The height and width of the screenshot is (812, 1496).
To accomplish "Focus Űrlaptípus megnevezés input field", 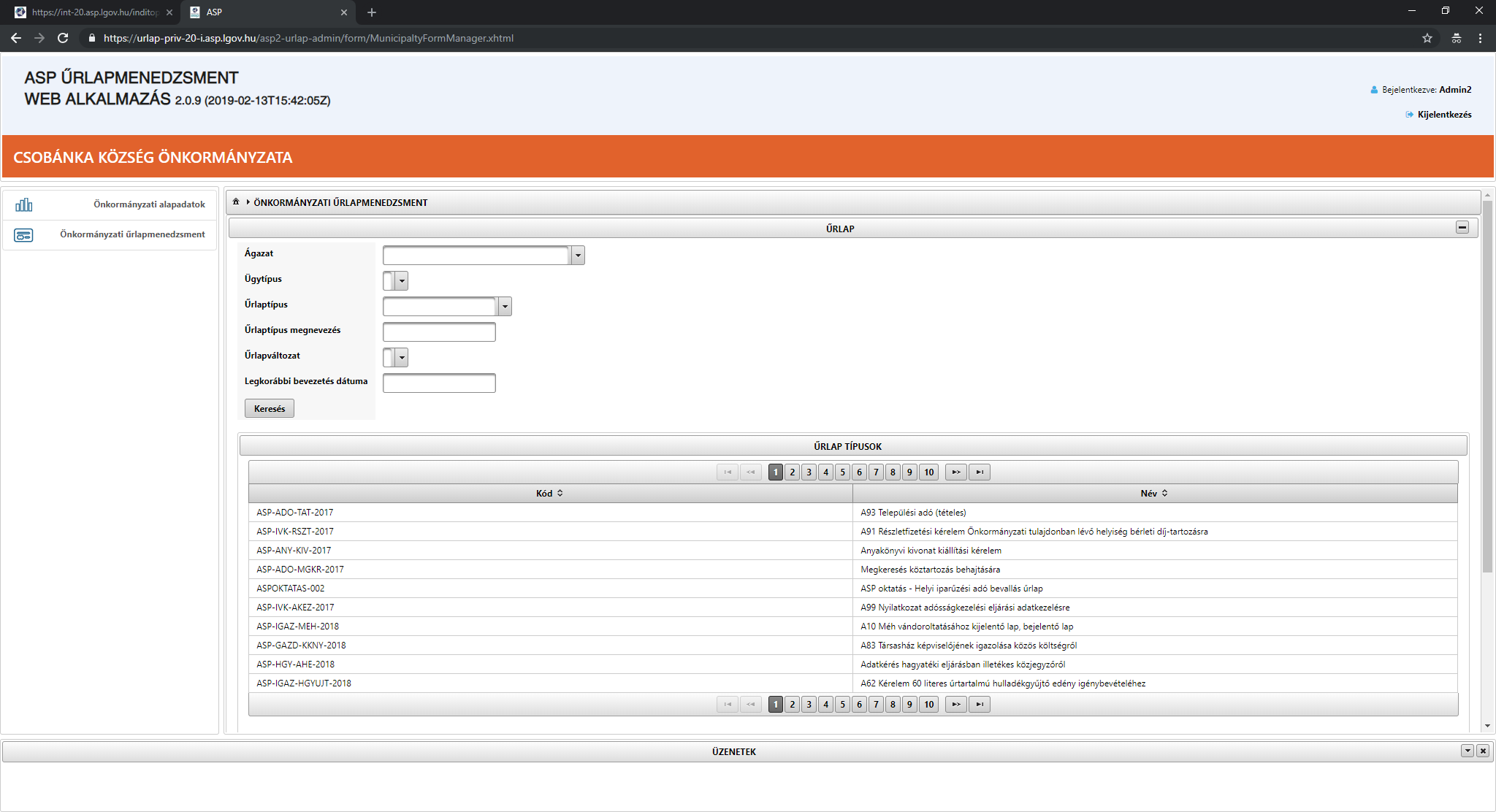I will pyautogui.click(x=439, y=332).
